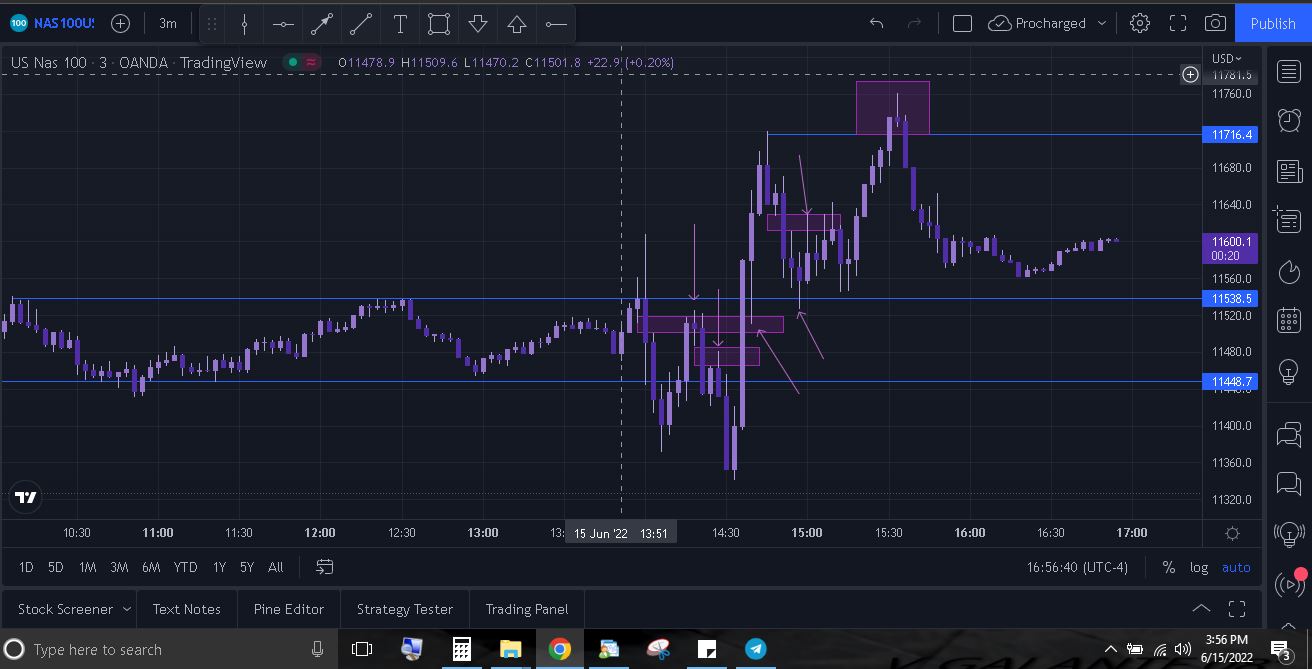This screenshot has width=1312, height=669.
Task: Toggle auto scale
Action: coord(1236,567)
